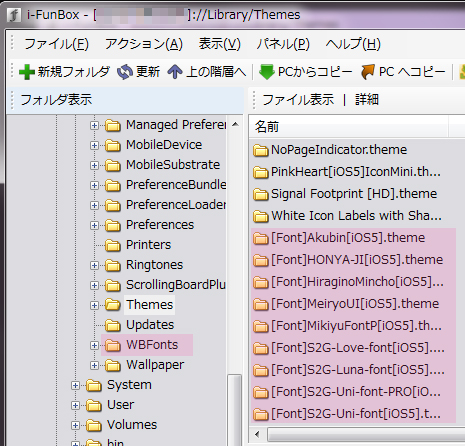Open the アクション(A) menu
The width and height of the screenshot is (465, 446).
(144, 44)
